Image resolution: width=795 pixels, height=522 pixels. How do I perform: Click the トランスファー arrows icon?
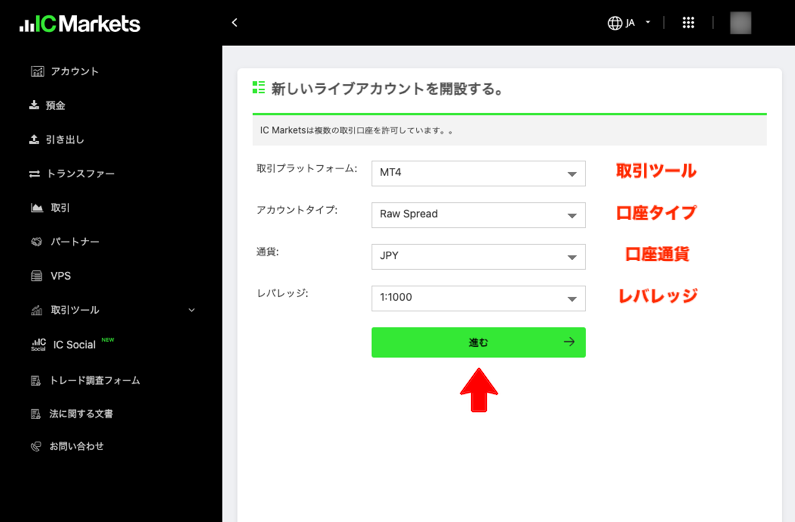click(x=34, y=174)
